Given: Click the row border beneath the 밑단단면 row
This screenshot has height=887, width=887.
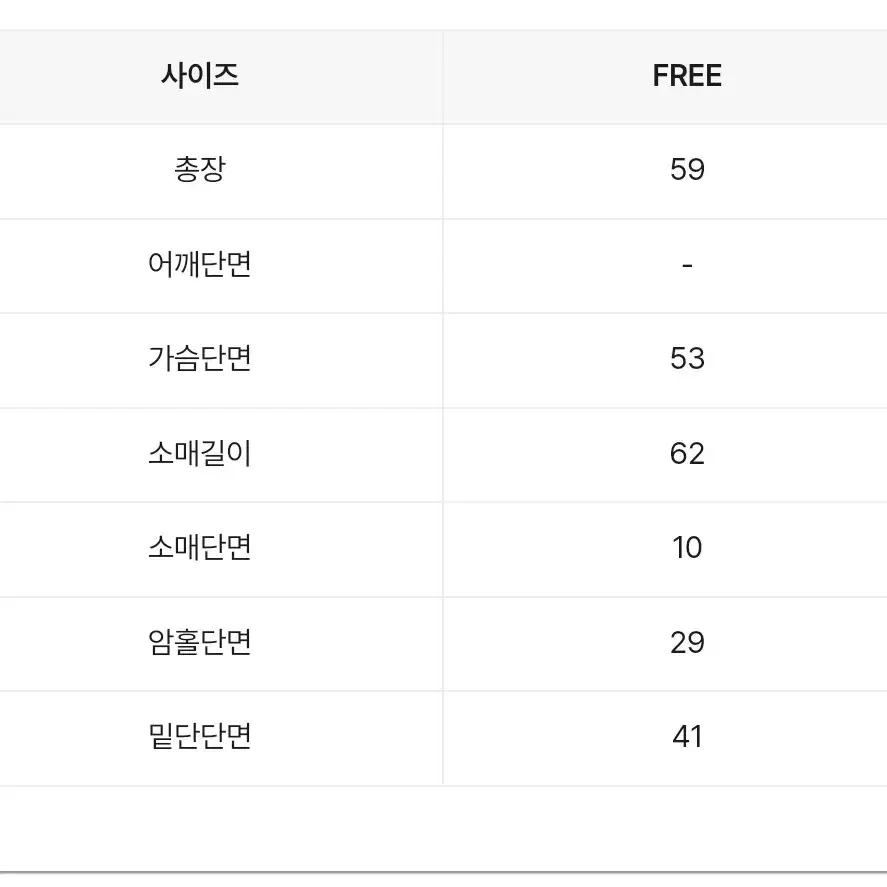Looking at the screenshot, I should (x=444, y=786).
